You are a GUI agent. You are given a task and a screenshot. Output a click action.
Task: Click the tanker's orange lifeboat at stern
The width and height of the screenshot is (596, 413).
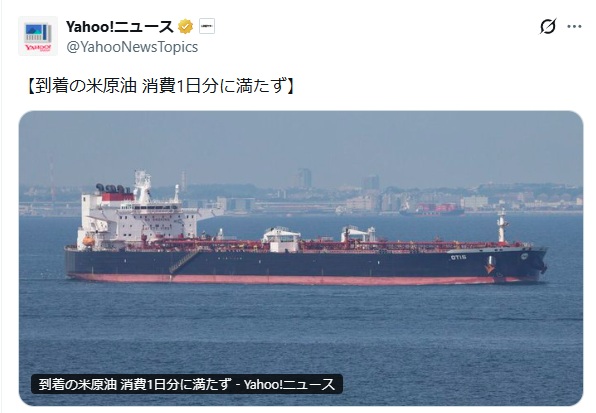click(x=88, y=241)
